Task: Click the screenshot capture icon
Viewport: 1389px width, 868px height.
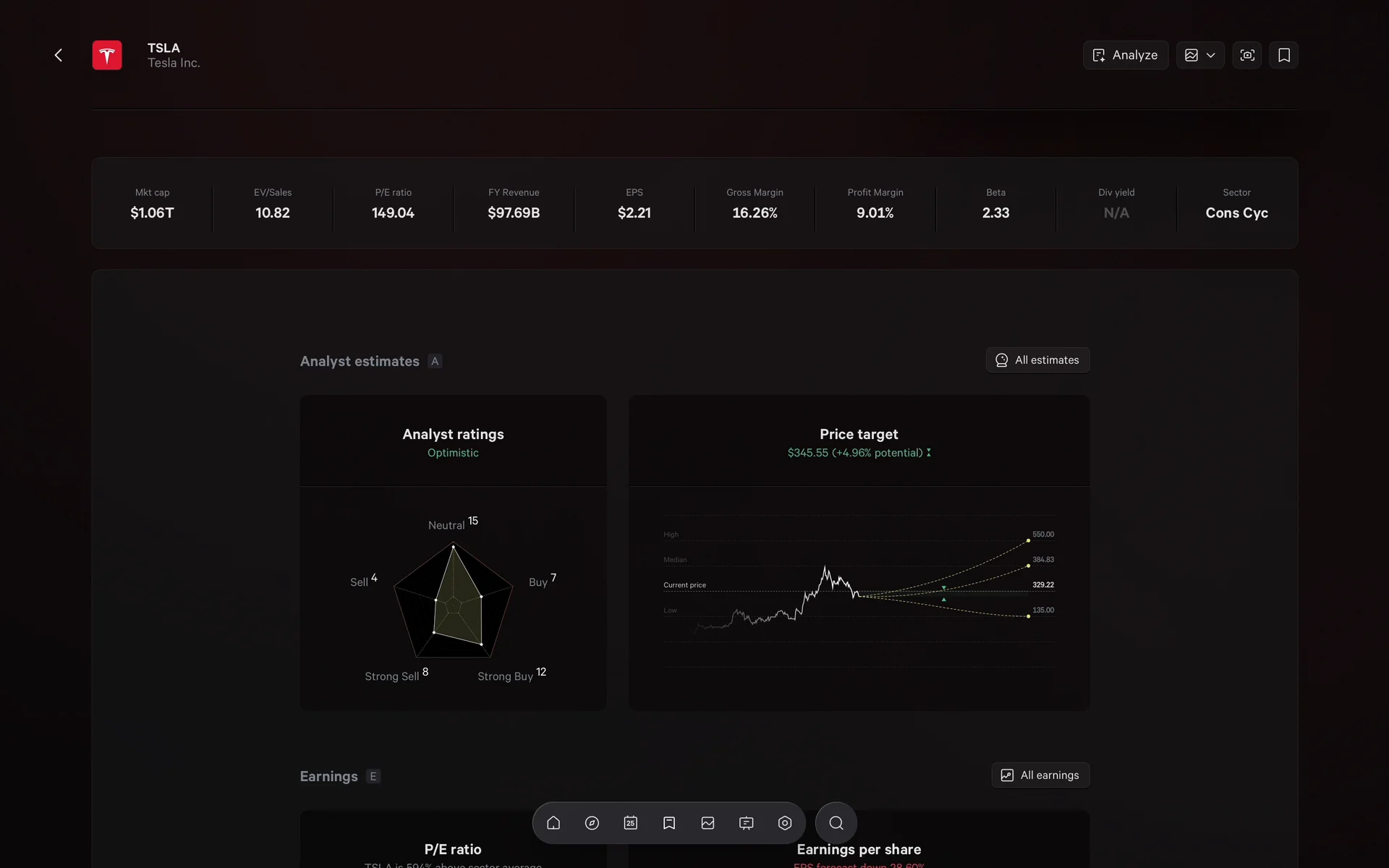Action: [1247, 55]
